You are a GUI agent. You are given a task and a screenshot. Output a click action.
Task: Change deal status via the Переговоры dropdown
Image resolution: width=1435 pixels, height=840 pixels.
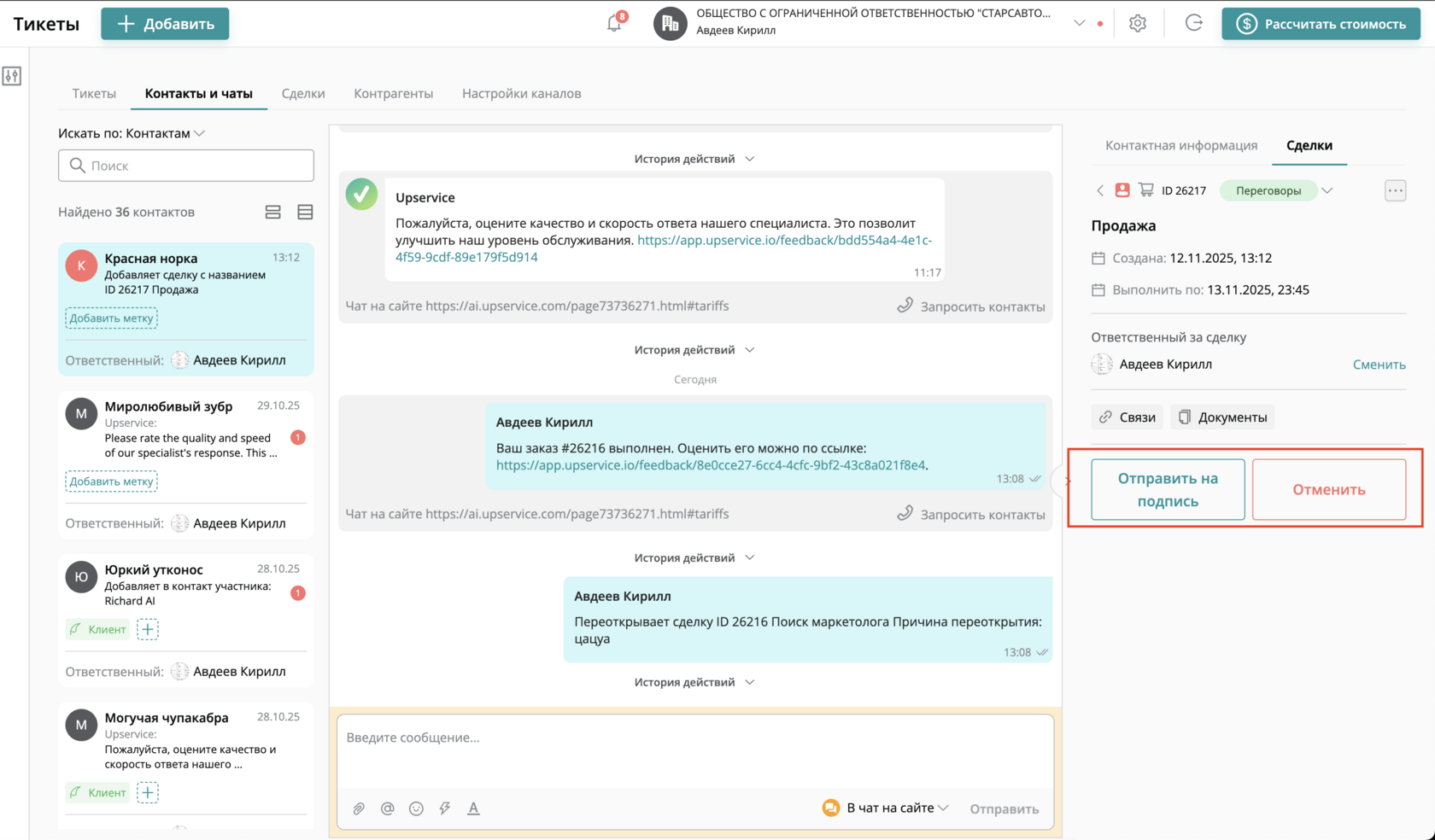pyautogui.click(x=1328, y=190)
